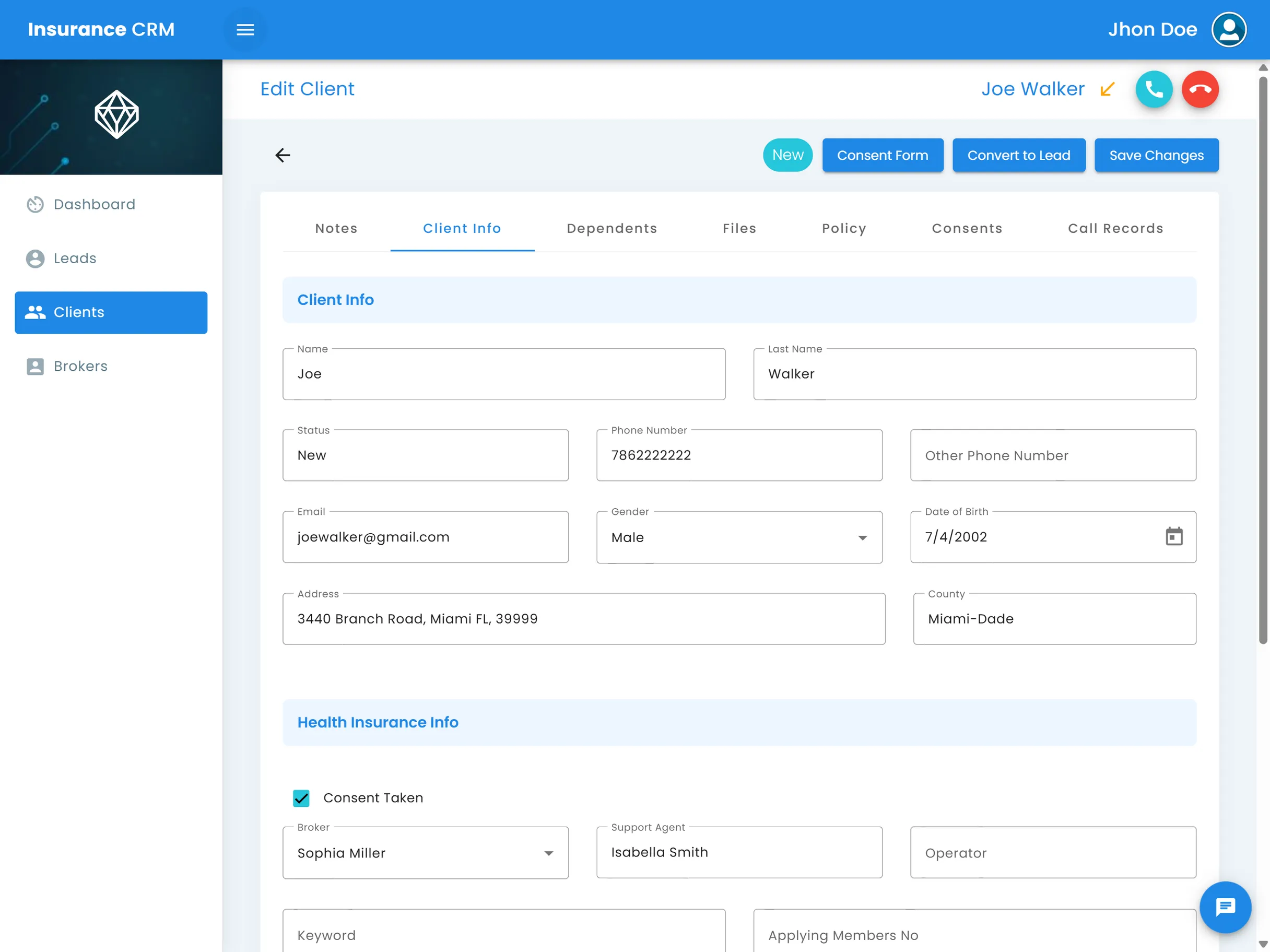Open the sidebar hamburger menu
1270x952 pixels.
(245, 29)
